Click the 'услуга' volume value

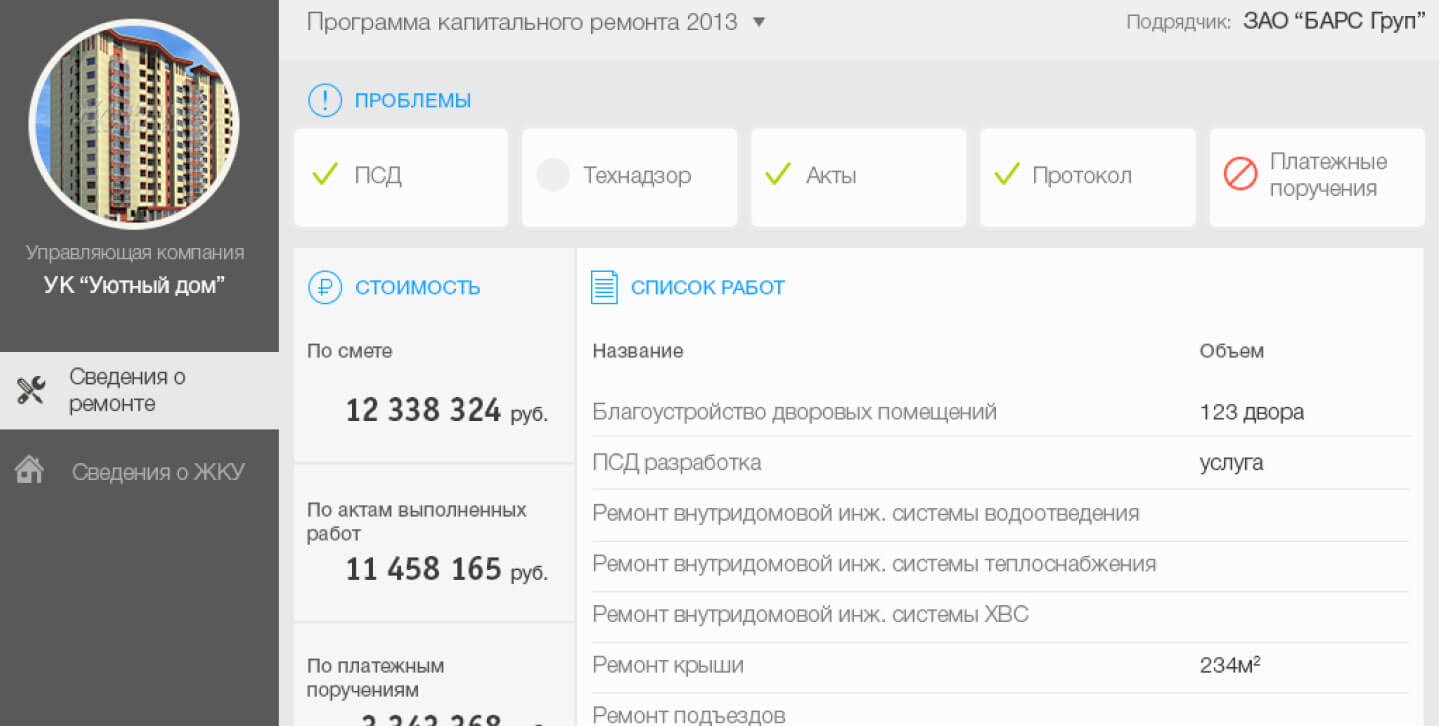[x=1231, y=463]
